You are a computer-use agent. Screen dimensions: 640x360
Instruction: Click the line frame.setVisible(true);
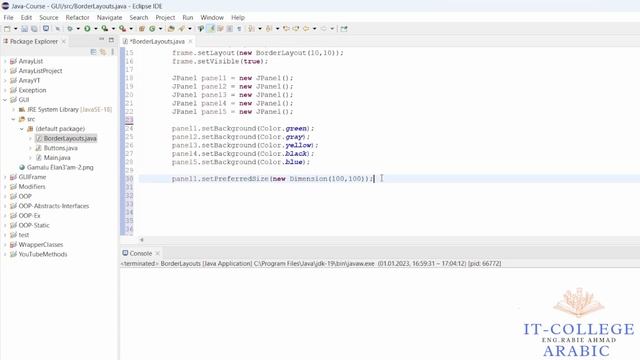click(x=220, y=61)
